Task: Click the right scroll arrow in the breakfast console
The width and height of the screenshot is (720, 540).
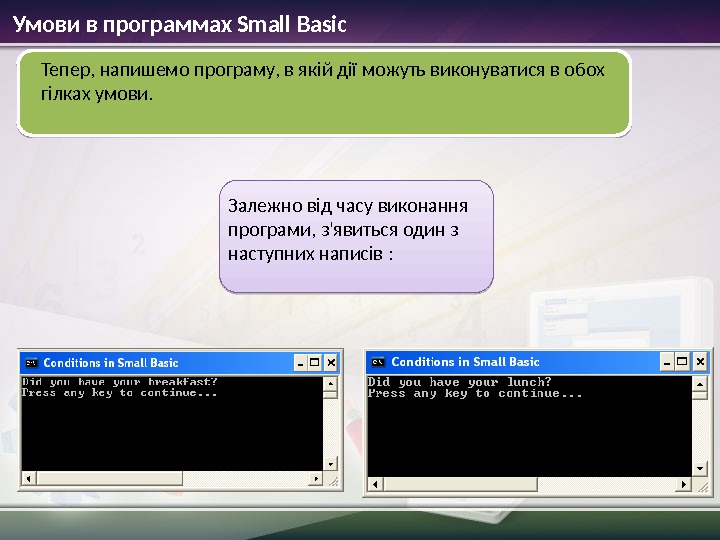Action: coord(316,478)
